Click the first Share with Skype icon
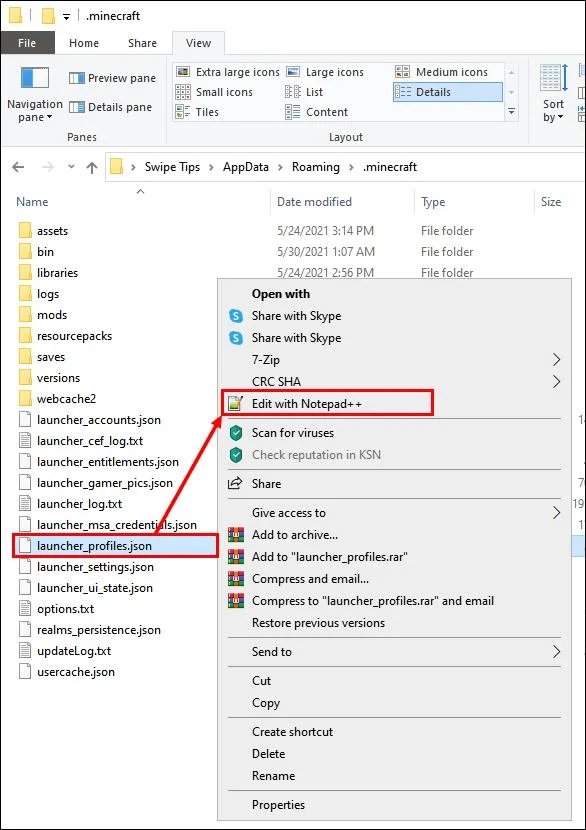 click(236, 316)
